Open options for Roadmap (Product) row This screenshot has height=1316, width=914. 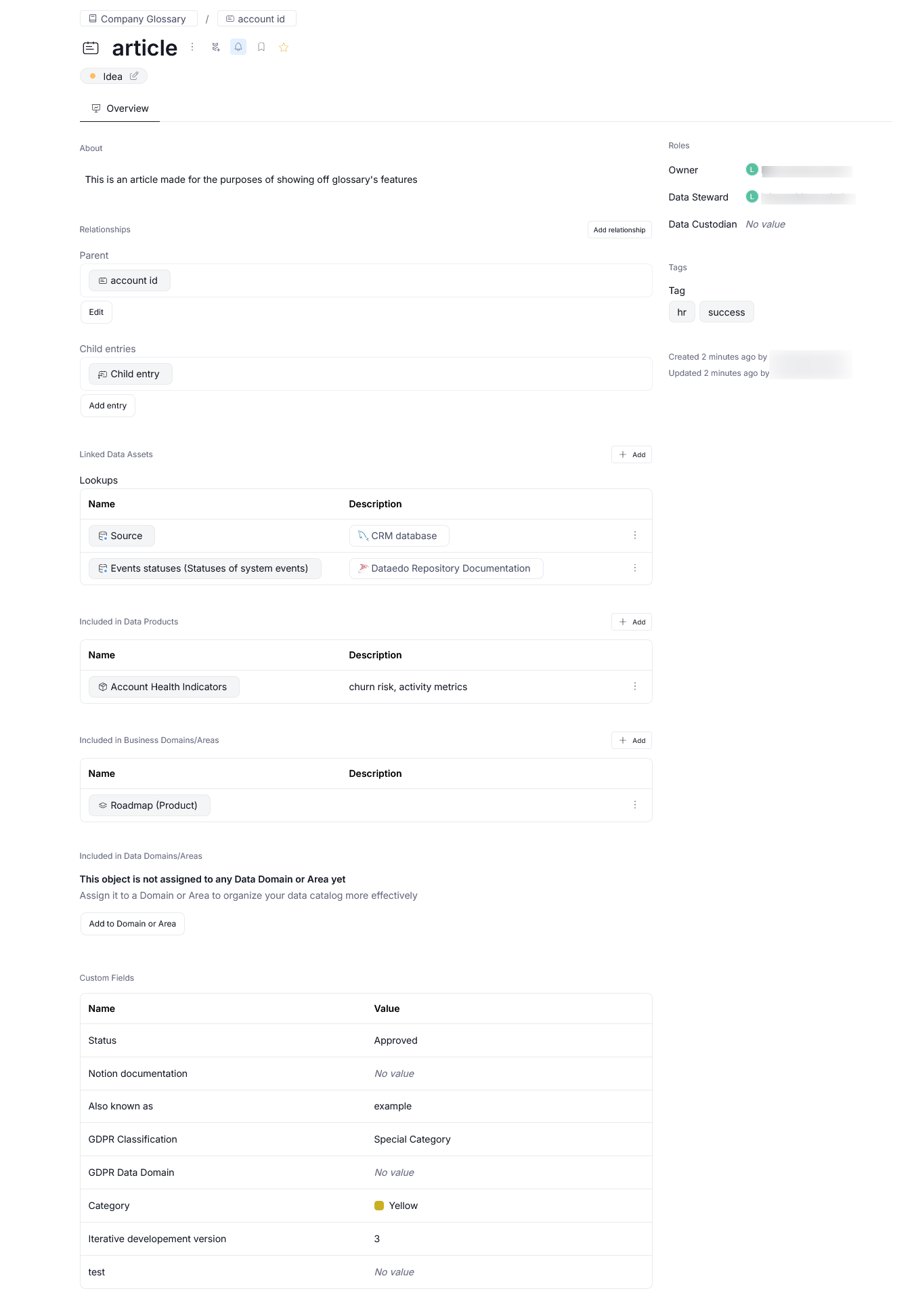point(635,805)
